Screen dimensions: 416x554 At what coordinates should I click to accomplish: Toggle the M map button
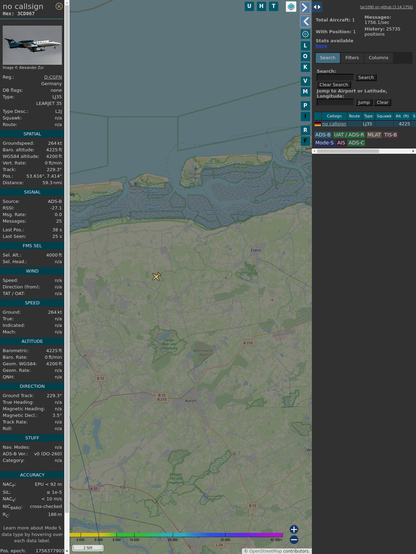click(305, 92)
